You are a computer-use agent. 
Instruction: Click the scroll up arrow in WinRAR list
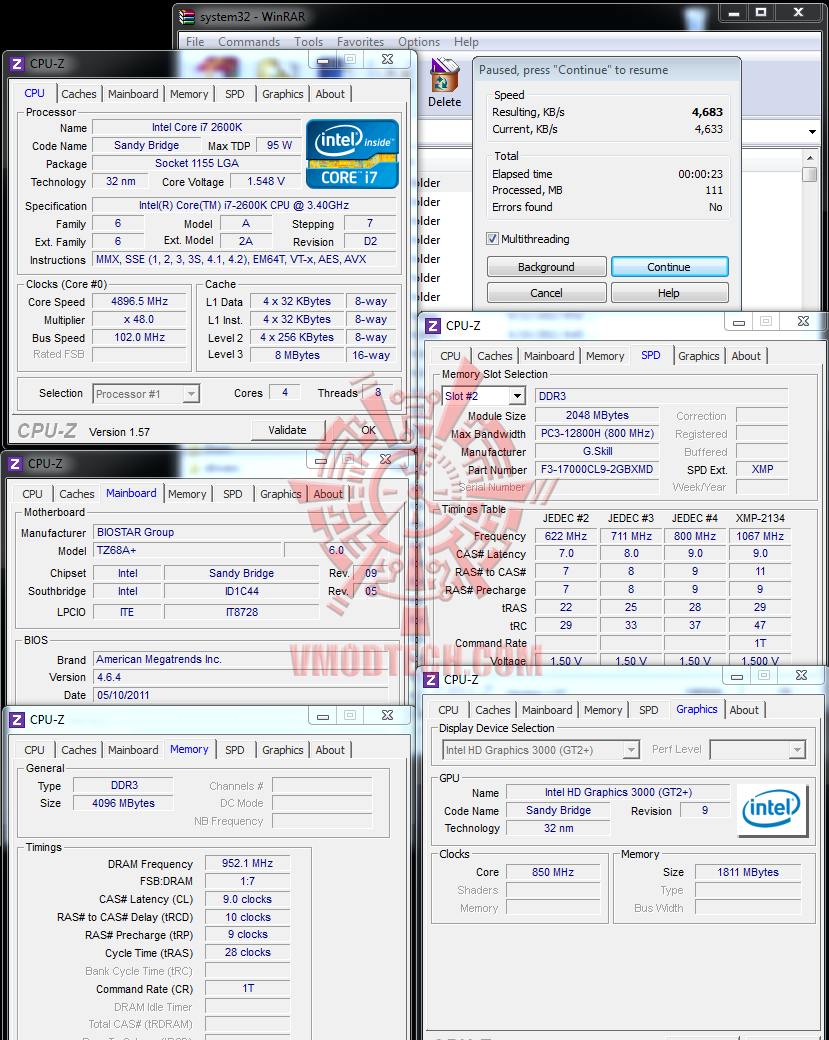809,158
